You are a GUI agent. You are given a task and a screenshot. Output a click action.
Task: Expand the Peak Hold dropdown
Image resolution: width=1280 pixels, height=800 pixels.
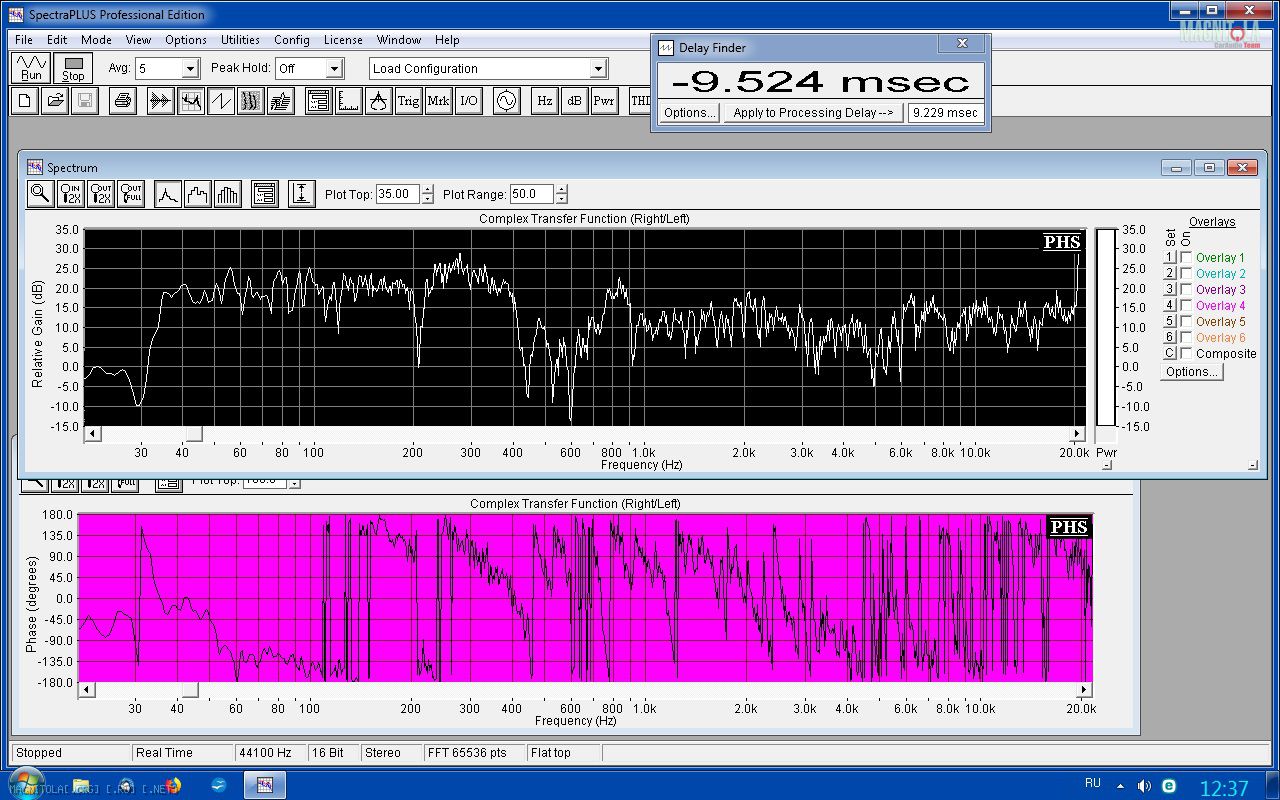click(334, 69)
